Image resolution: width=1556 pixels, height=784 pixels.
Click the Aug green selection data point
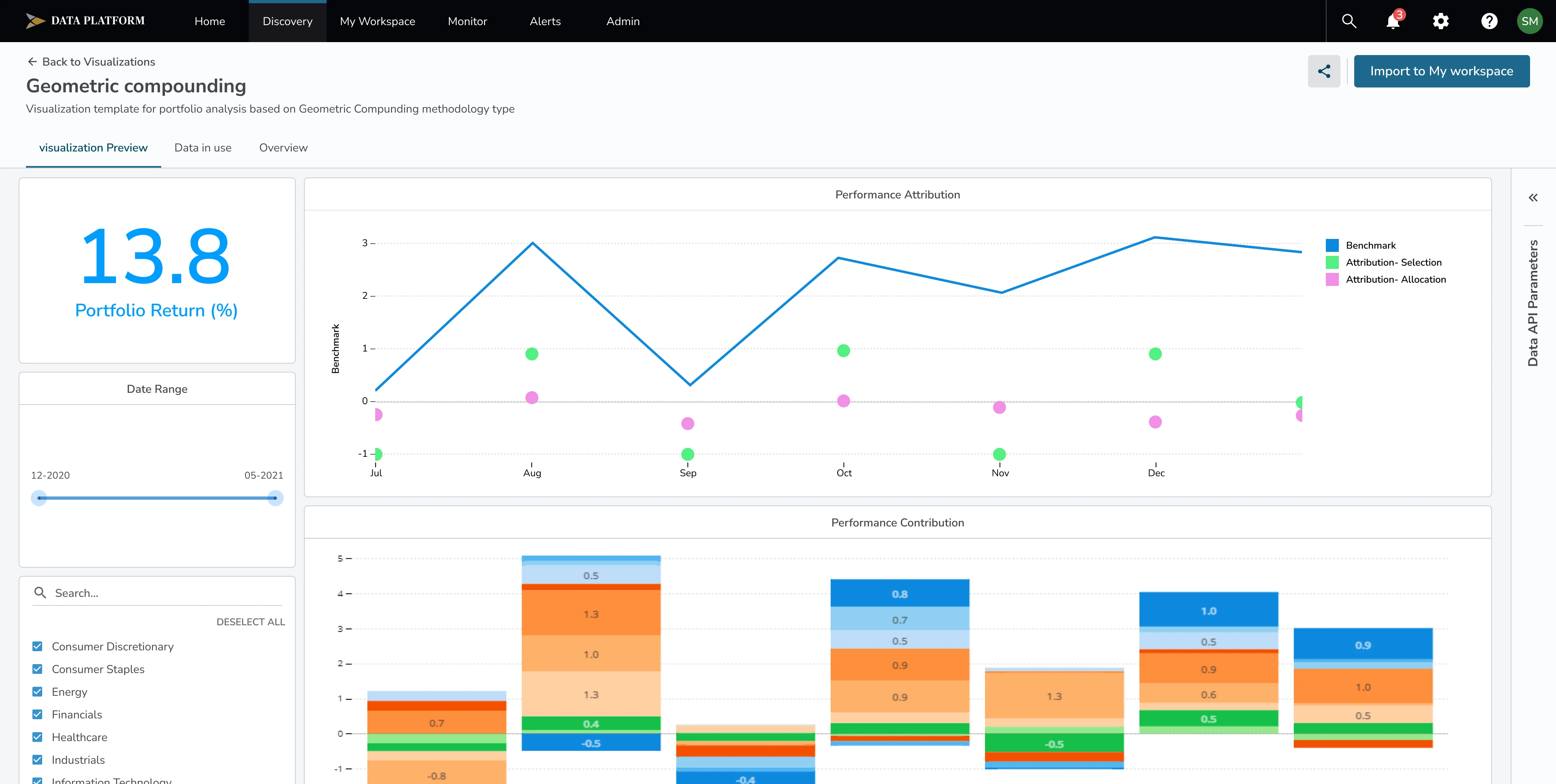(x=532, y=354)
